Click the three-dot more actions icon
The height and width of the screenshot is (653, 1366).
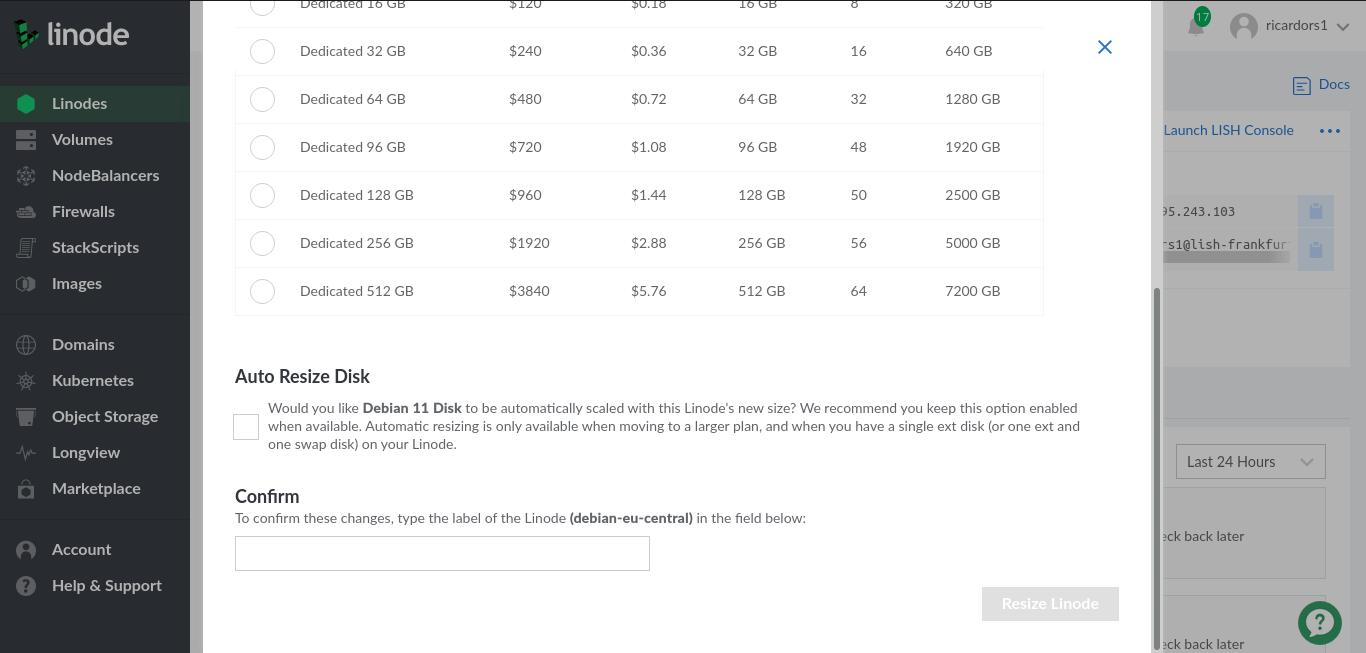pos(1329,131)
